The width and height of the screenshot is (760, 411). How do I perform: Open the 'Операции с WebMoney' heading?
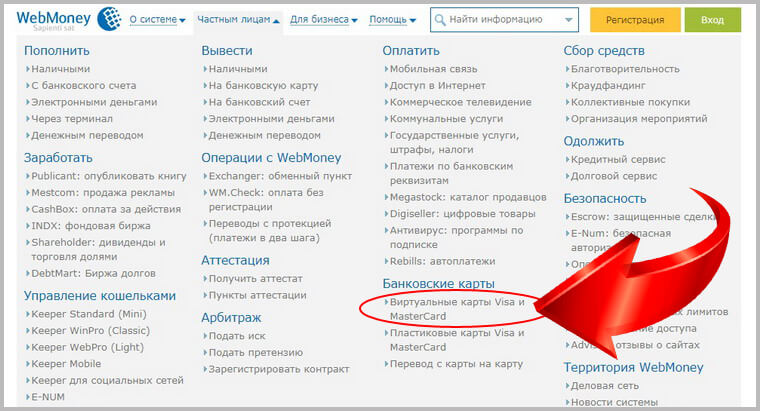271,158
